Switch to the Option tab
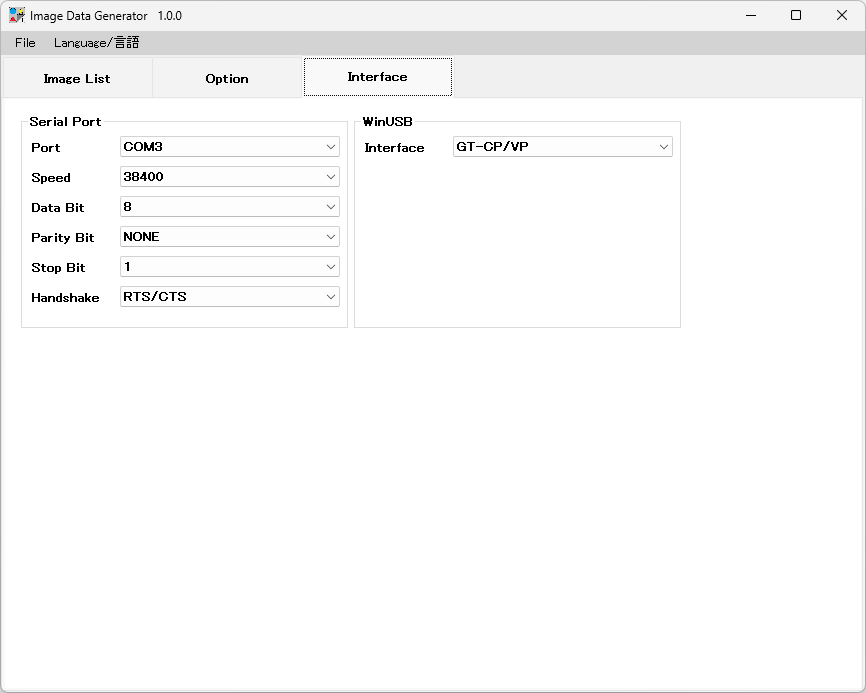866x693 pixels. [227, 78]
